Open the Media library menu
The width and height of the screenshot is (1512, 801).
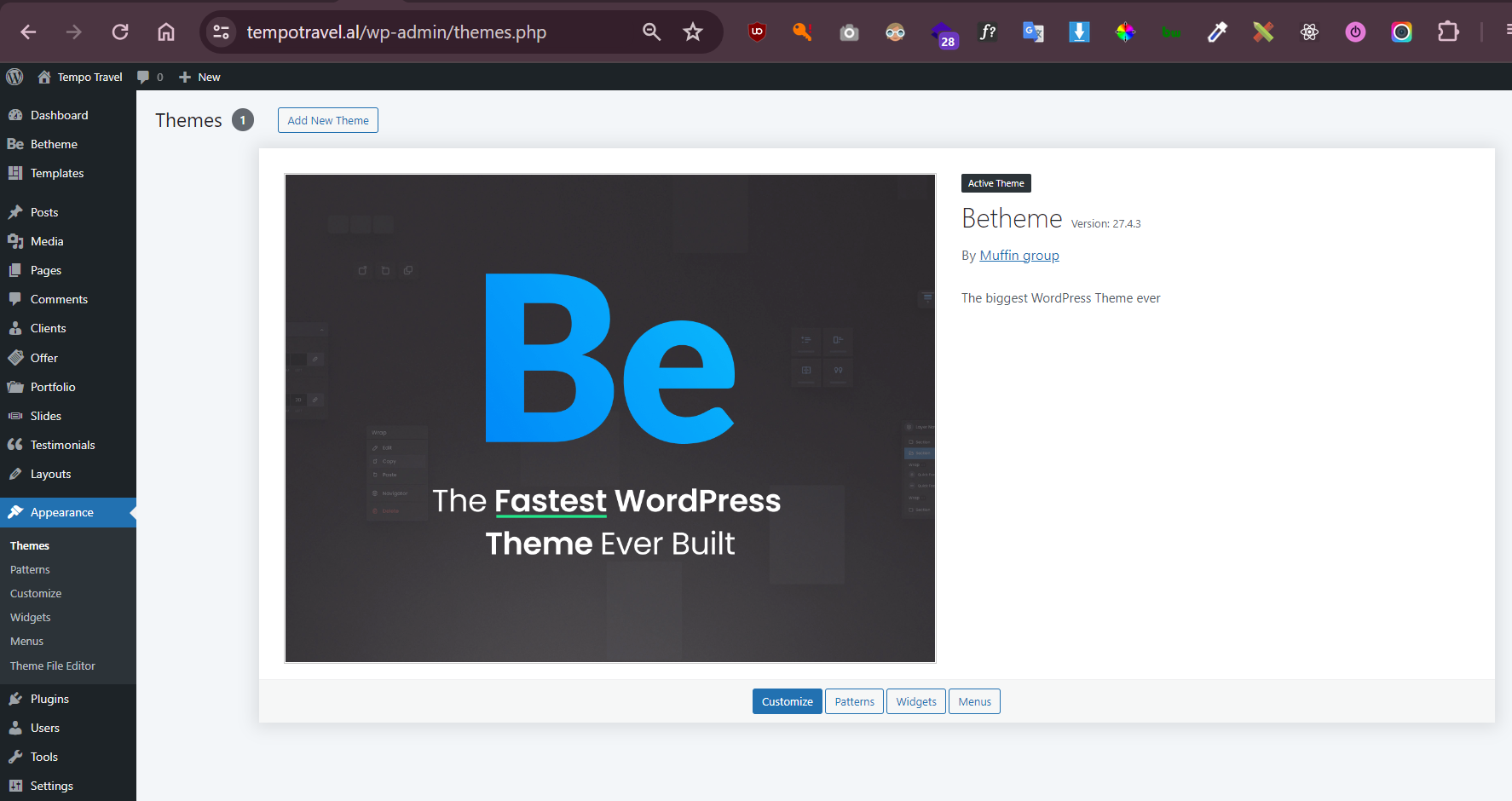tap(68, 241)
